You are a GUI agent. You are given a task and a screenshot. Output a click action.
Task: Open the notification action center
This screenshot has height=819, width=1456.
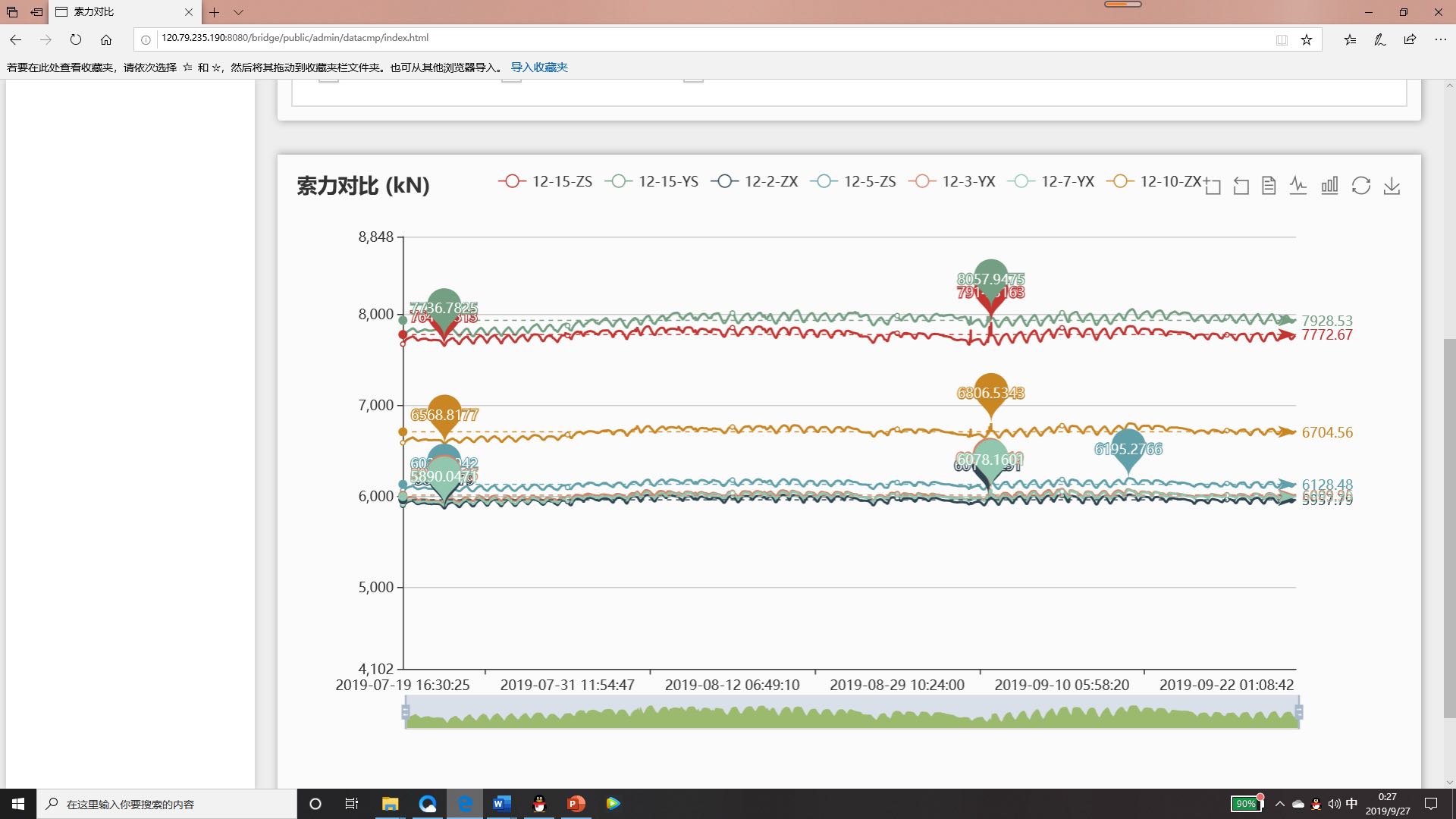click(1431, 804)
